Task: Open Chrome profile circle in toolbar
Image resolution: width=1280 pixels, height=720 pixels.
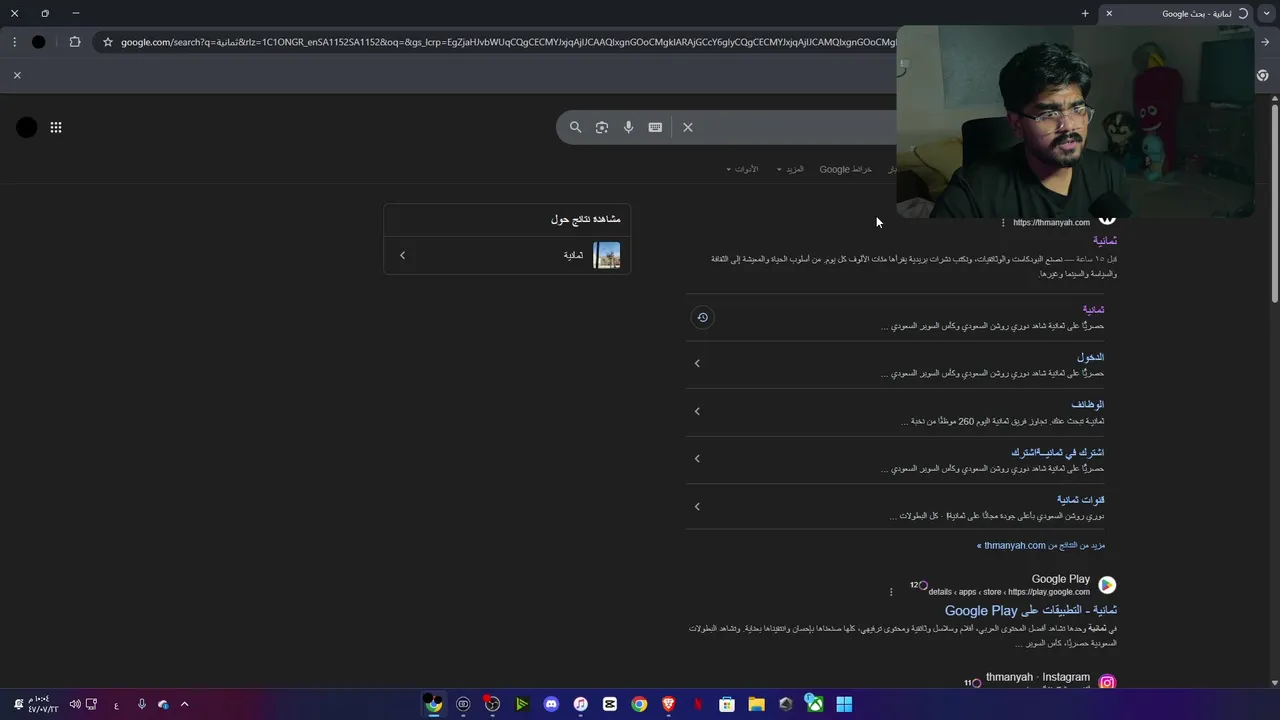Action: 38,42
